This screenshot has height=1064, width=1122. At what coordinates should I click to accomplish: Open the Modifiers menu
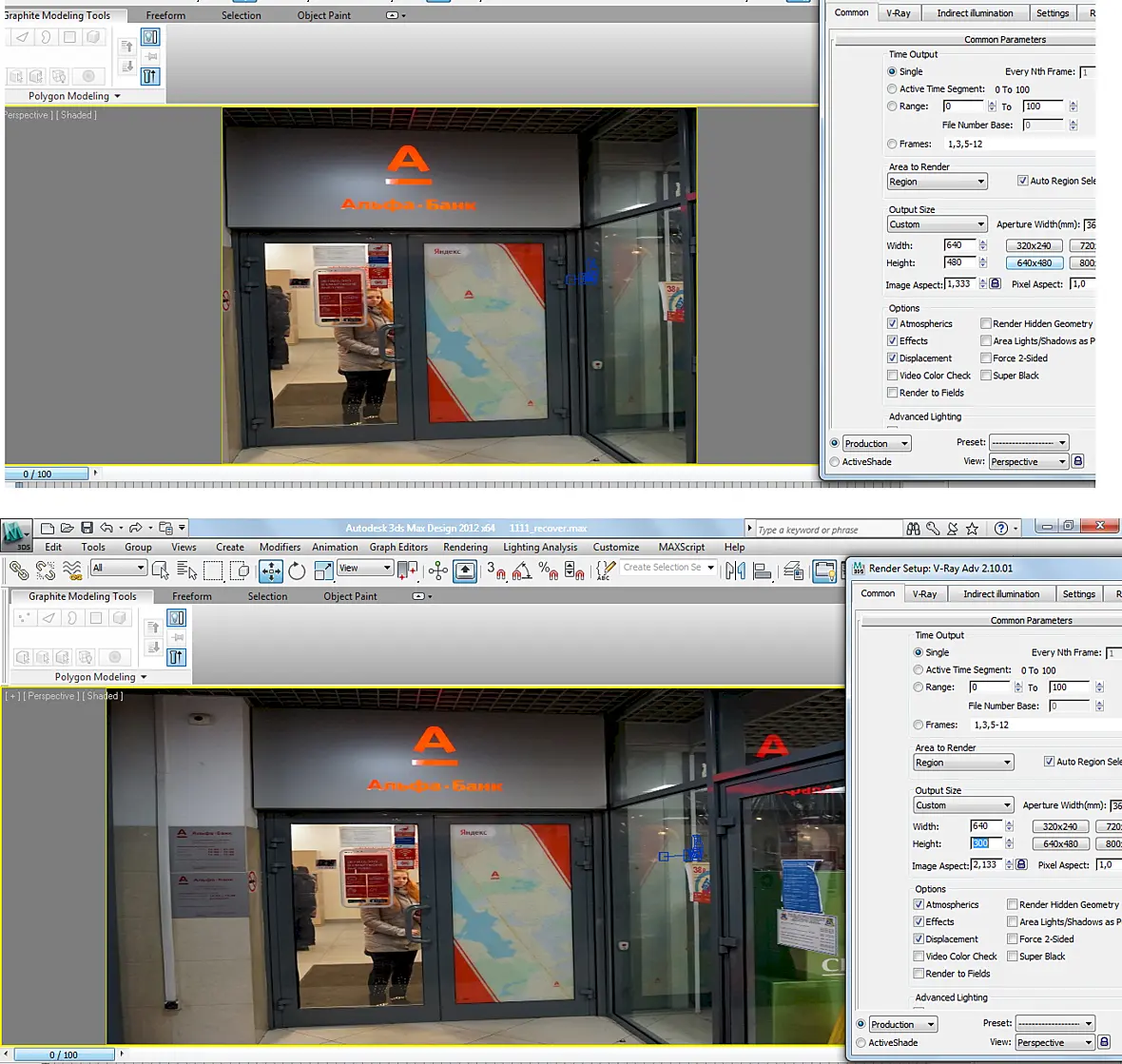click(280, 547)
